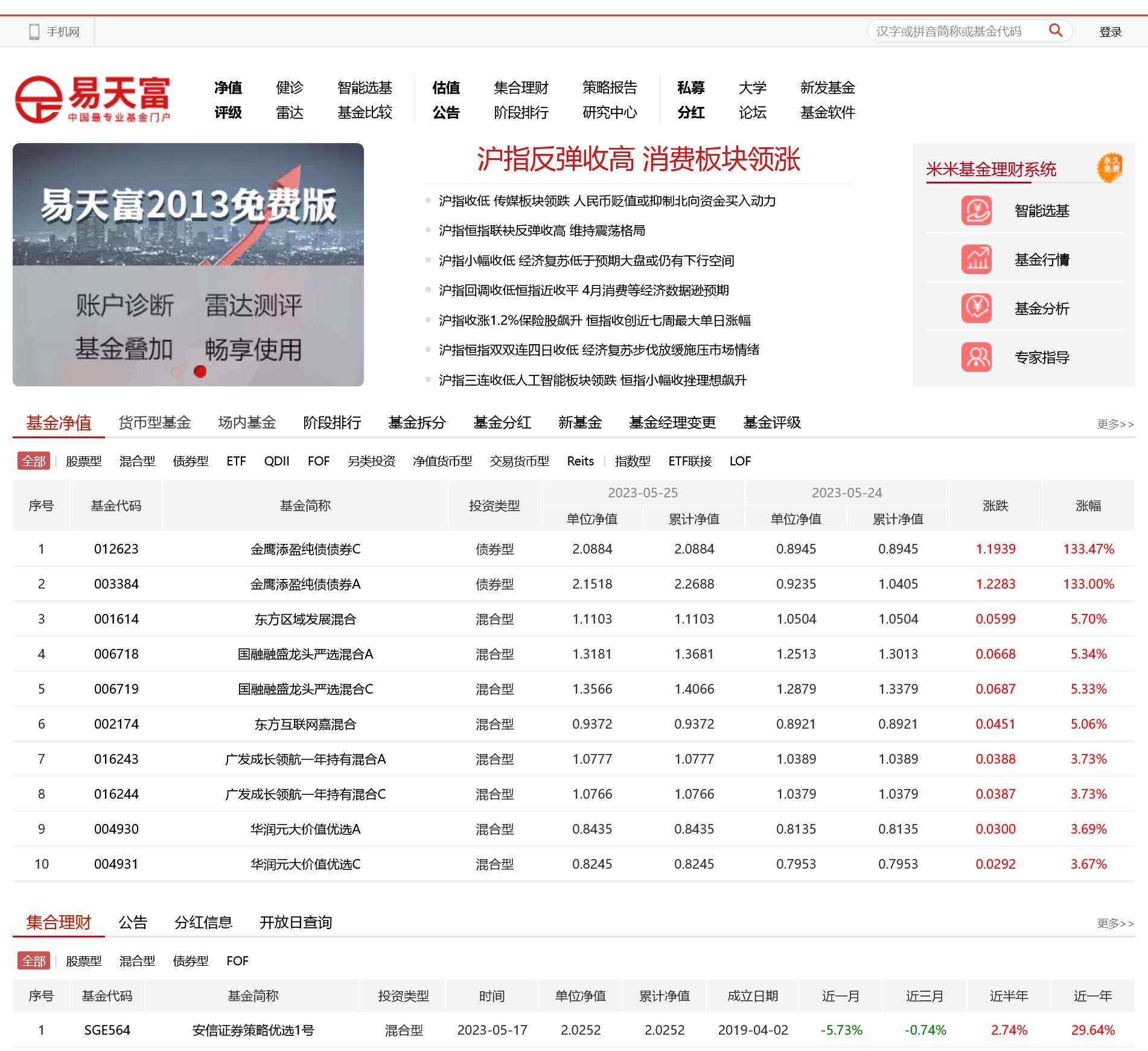Filter funds by QDII
Screen dimensions: 1148x1051
click(277, 461)
